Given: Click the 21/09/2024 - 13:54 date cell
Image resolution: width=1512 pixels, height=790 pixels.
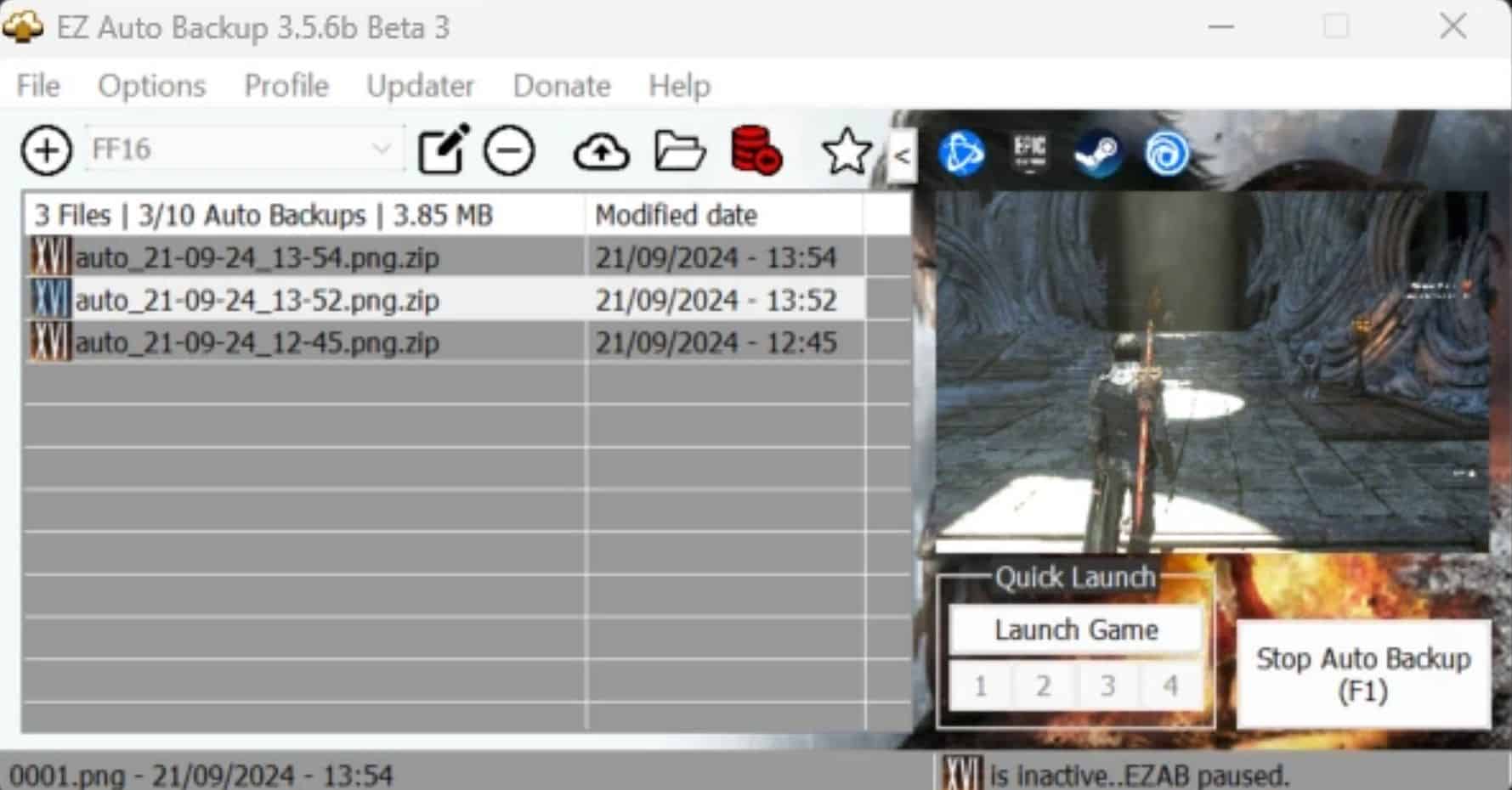Looking at the screenshot, I should (716, 257).
